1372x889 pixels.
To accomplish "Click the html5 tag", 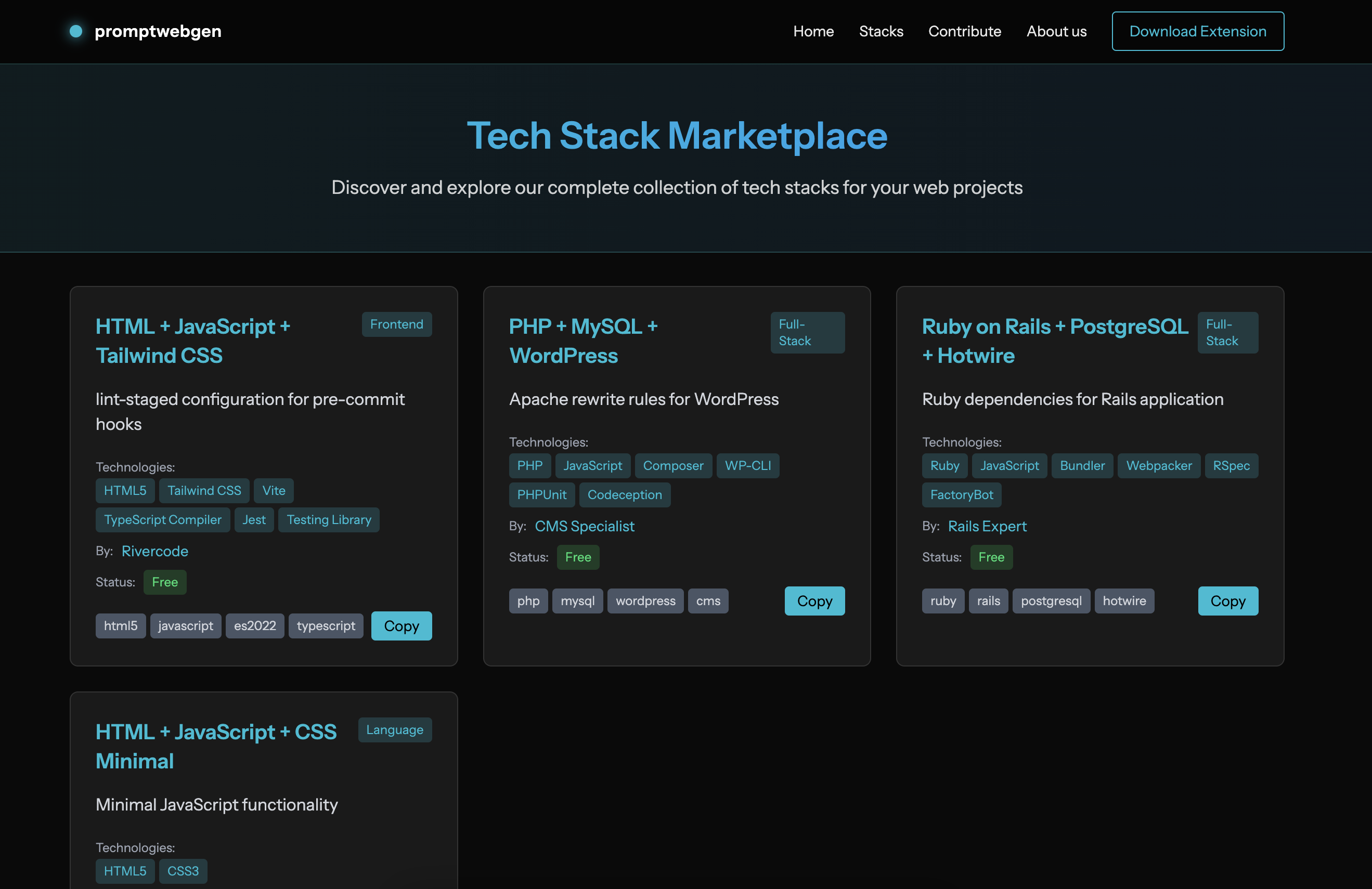I will point(120,626).
